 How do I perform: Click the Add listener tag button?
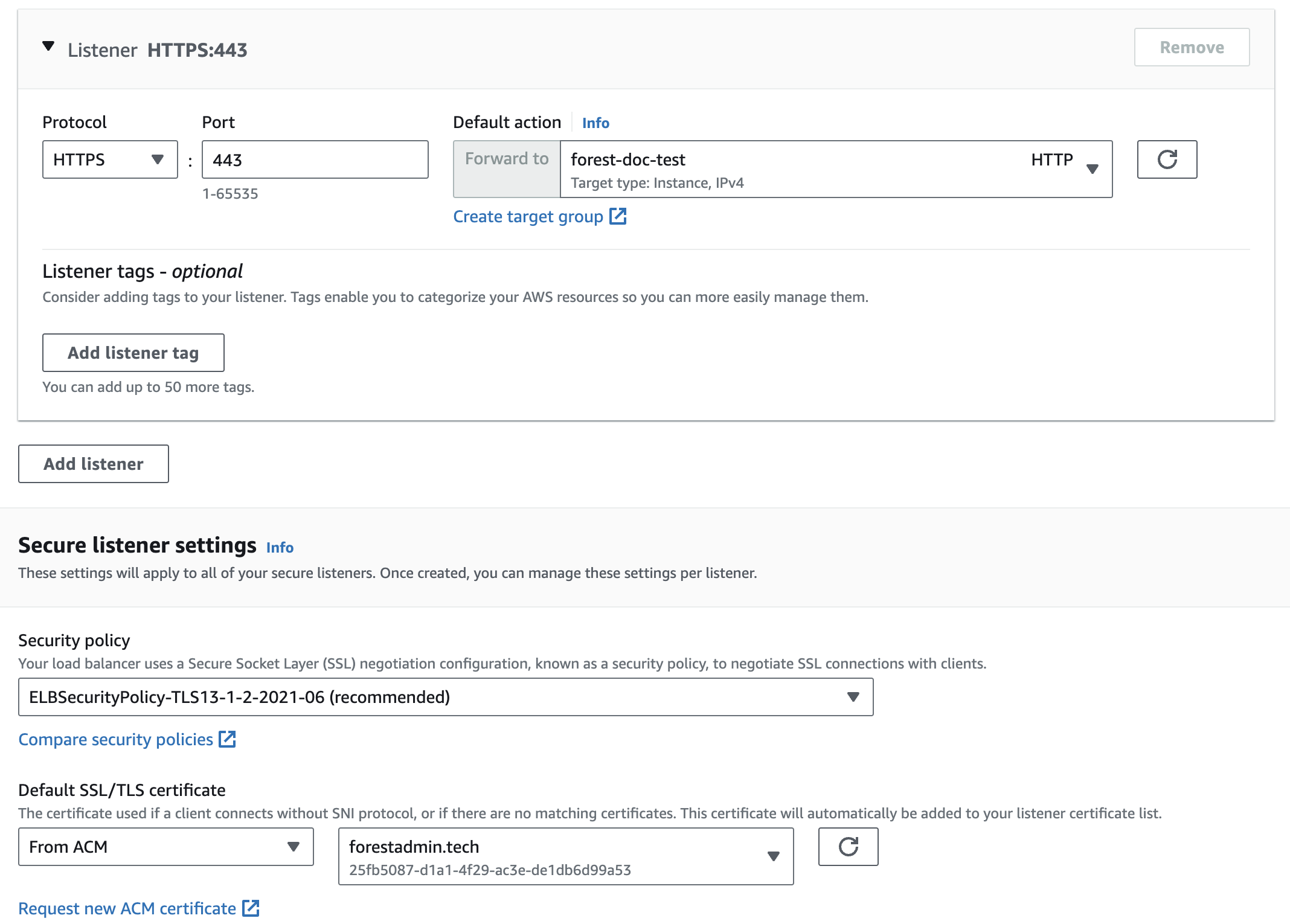tap(133, 353)
